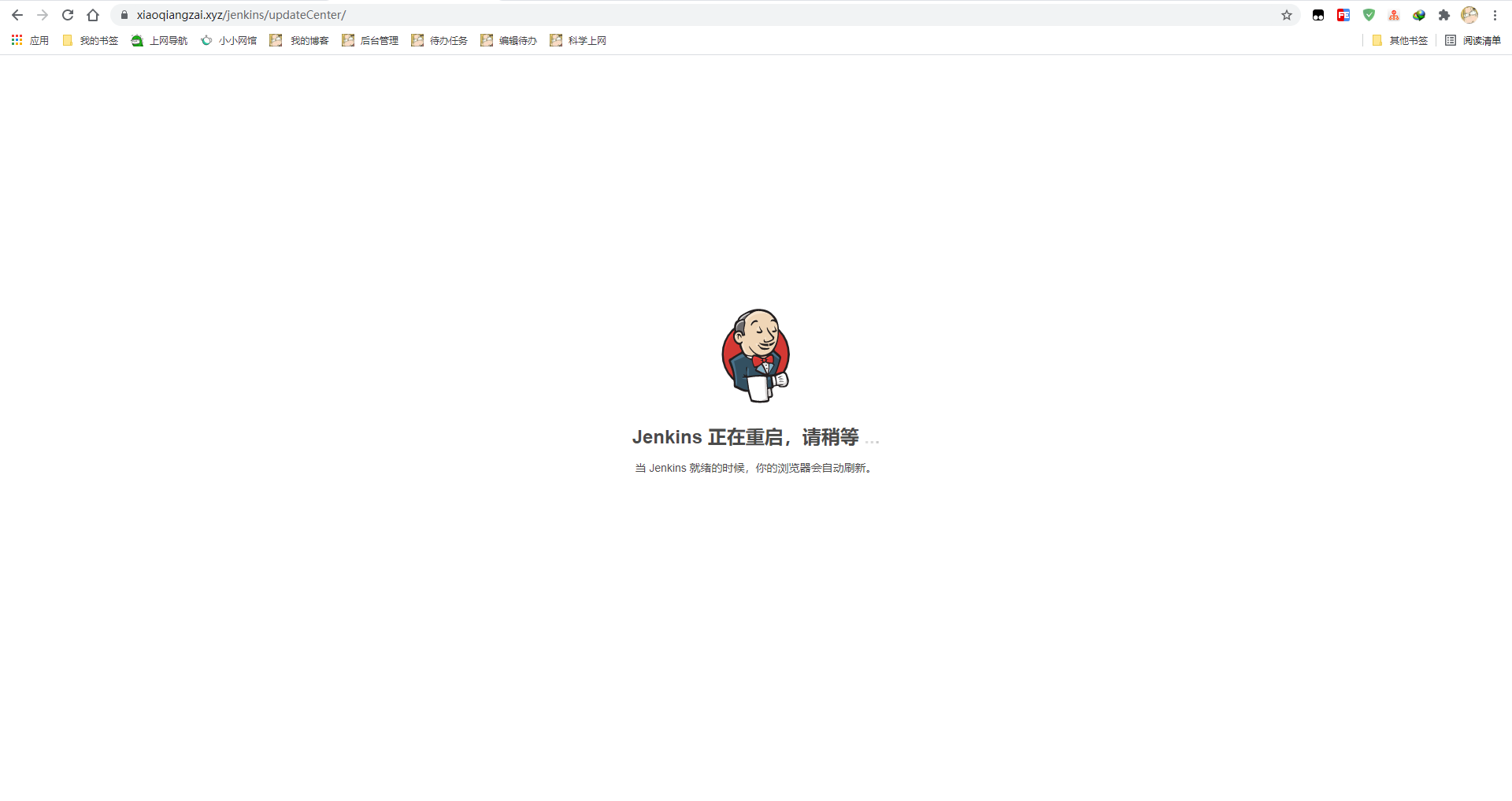
Task: Expand the 其他书签 folder
Action: point(1399,40)
